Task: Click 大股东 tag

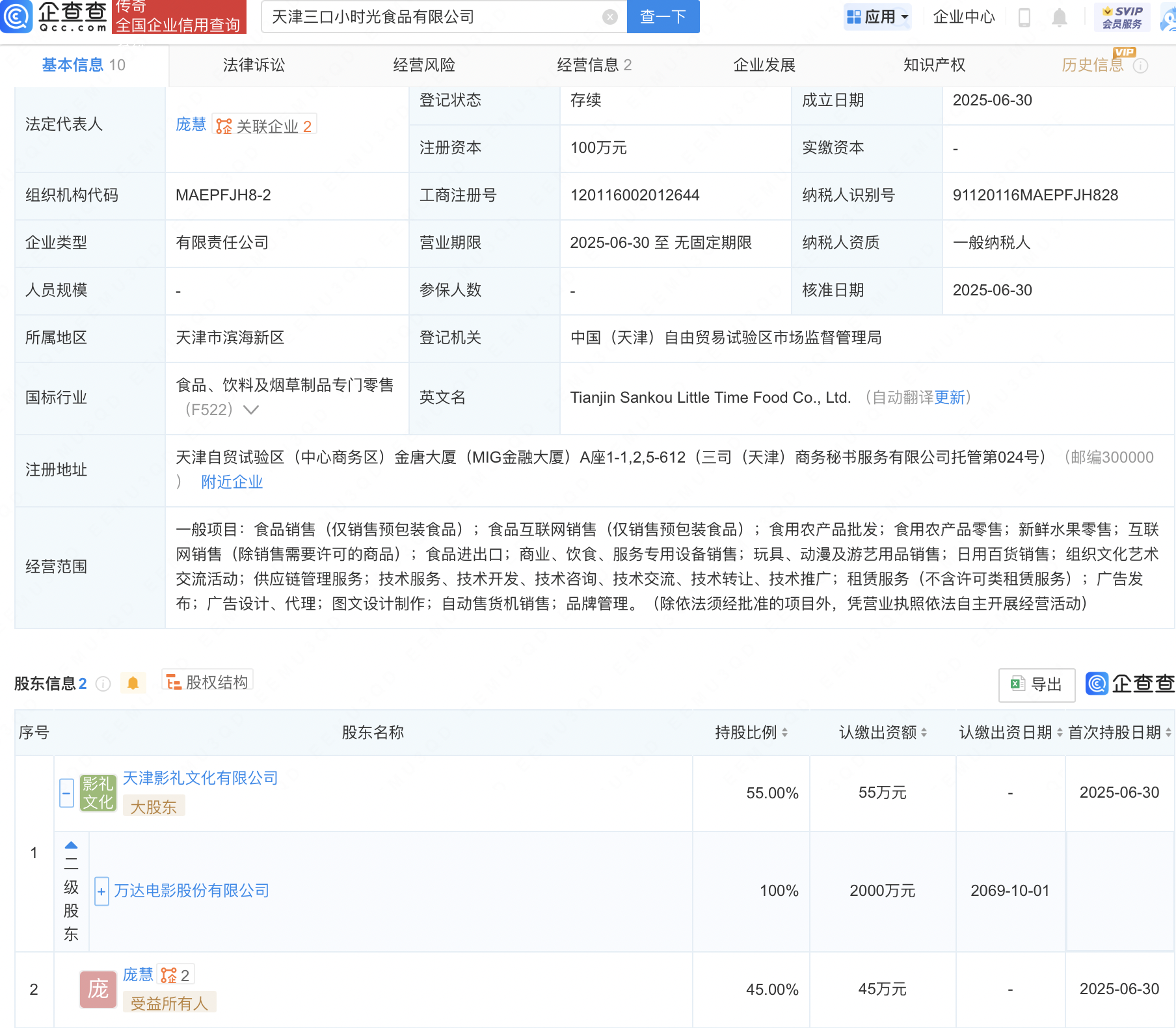Action: coord(154,807)
